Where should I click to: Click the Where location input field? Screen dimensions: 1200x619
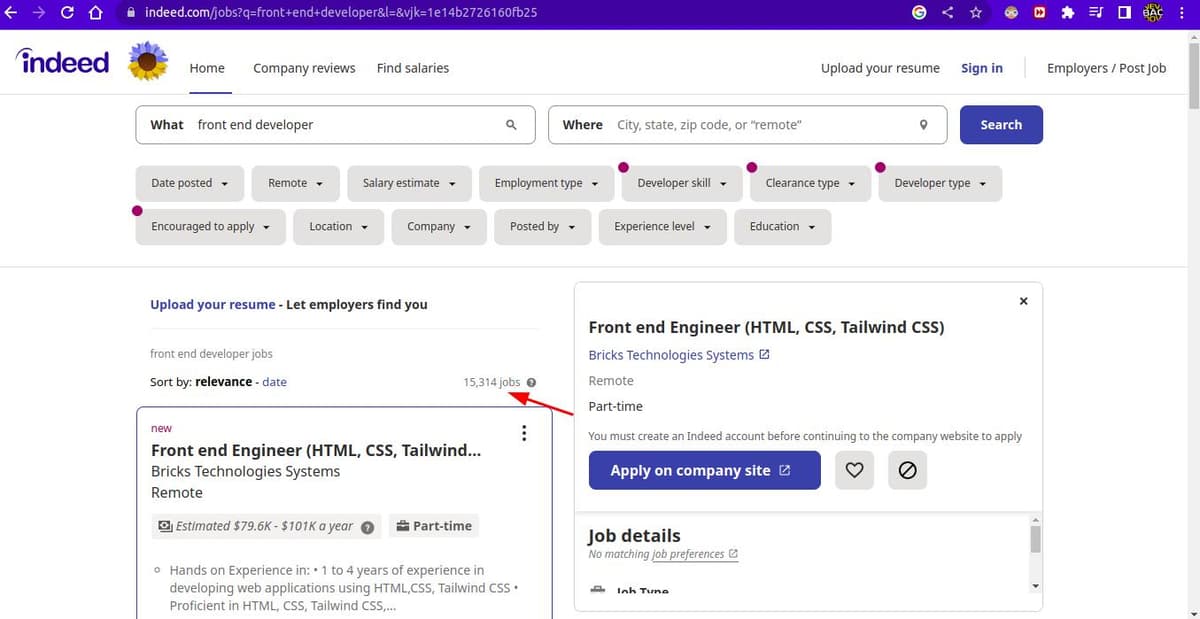pyautogui.click(x=760, y=125)
